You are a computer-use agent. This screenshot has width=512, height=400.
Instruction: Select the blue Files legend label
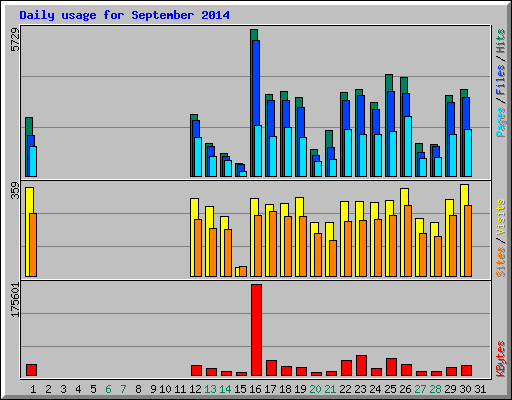(x=500, y=80)
